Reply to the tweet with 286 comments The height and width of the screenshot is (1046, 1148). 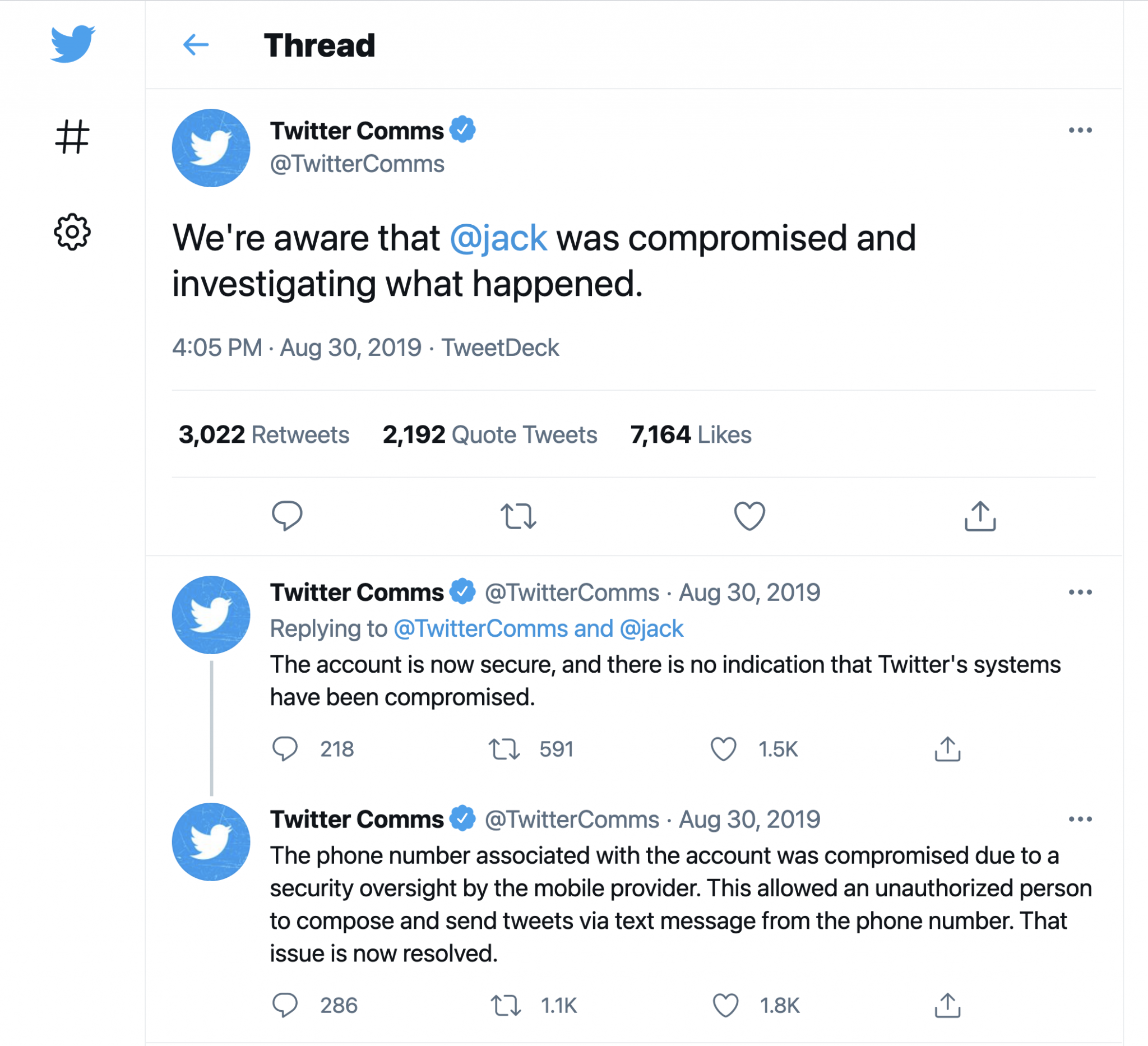285,1005
